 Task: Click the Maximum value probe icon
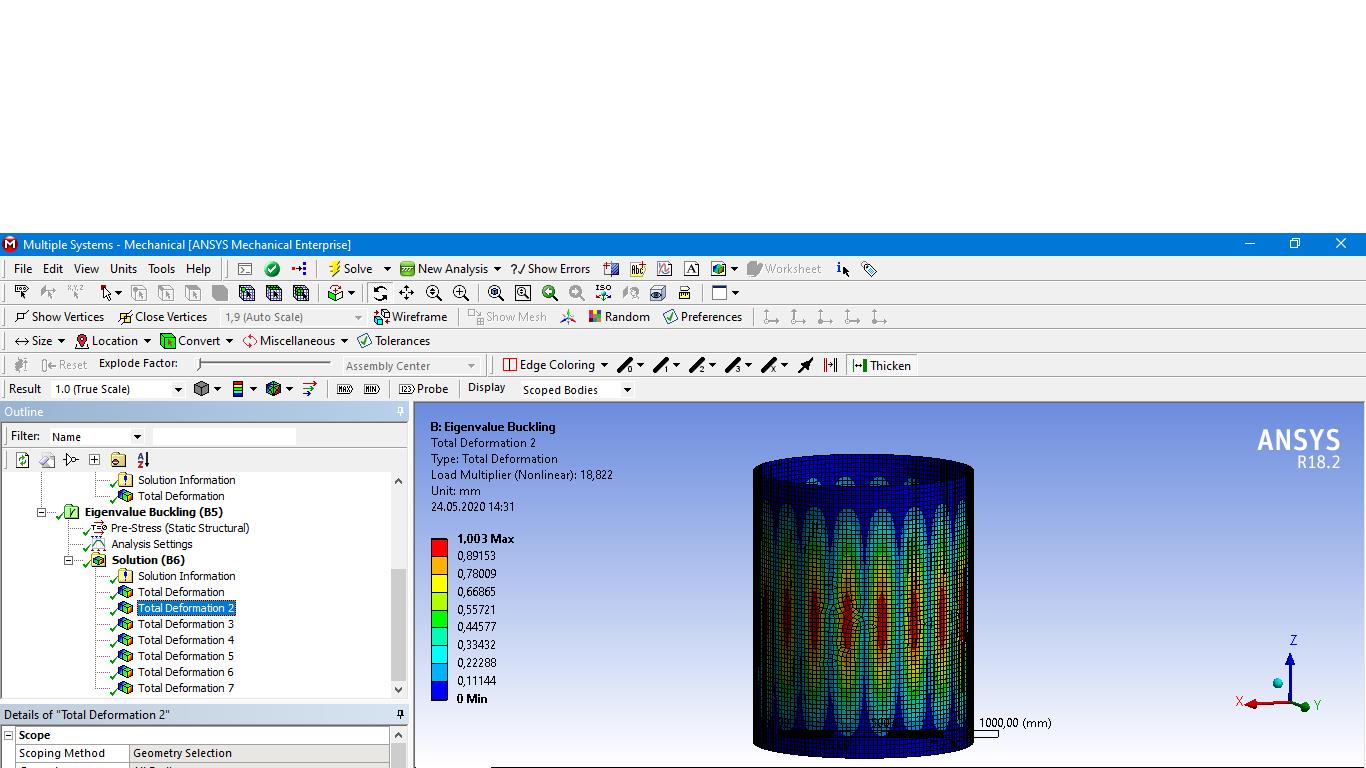pos(345,389)
